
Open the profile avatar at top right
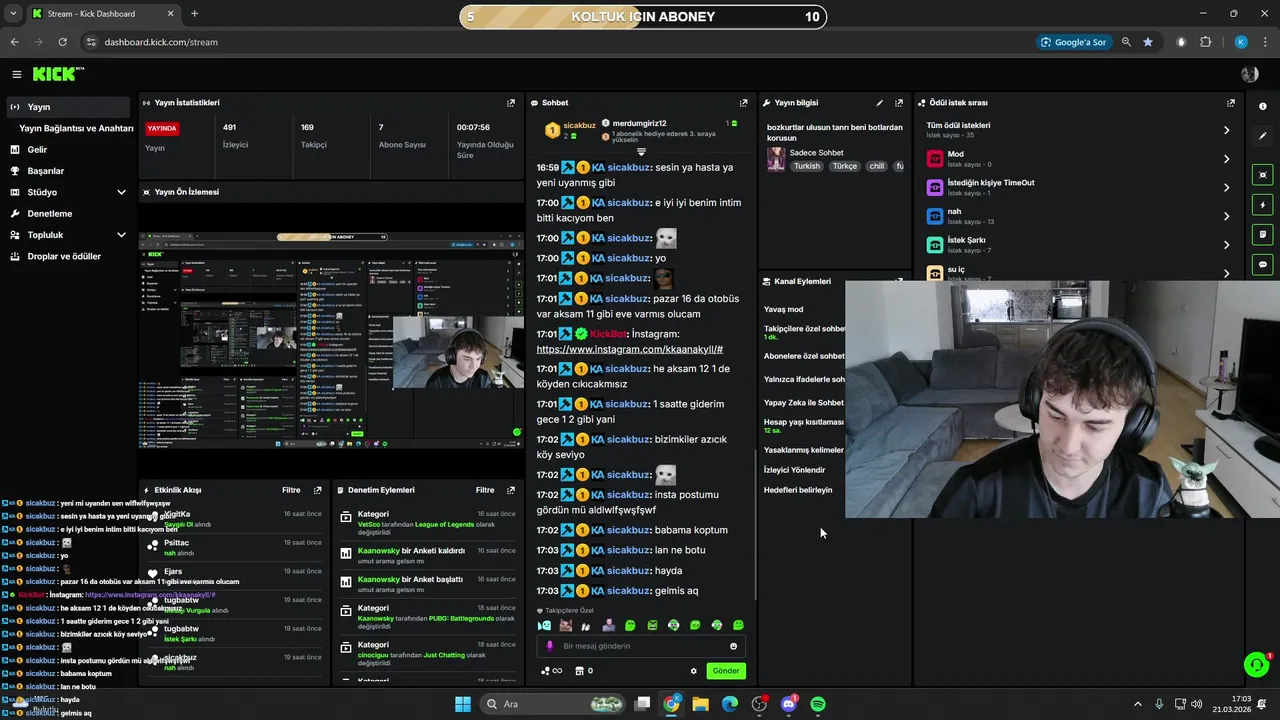click(x=1249, y=74)
